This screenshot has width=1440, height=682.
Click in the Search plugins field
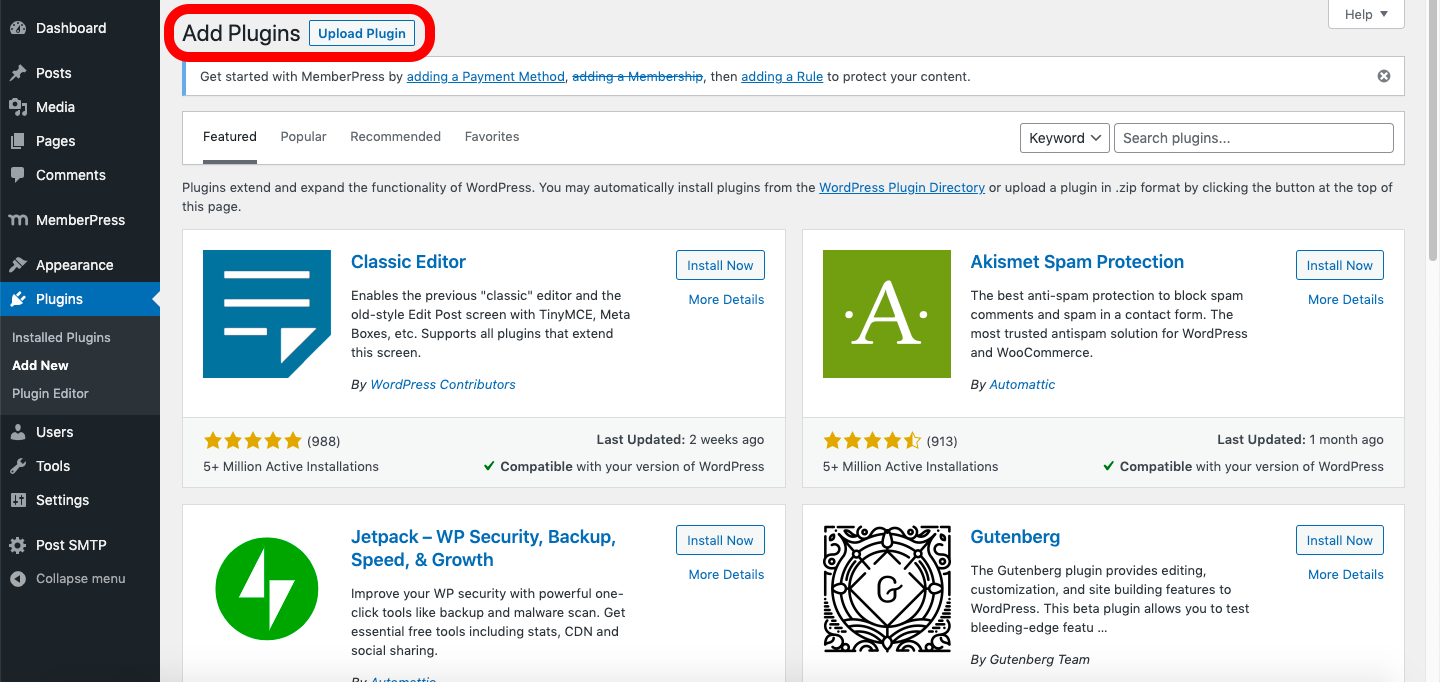(1254, 138)
